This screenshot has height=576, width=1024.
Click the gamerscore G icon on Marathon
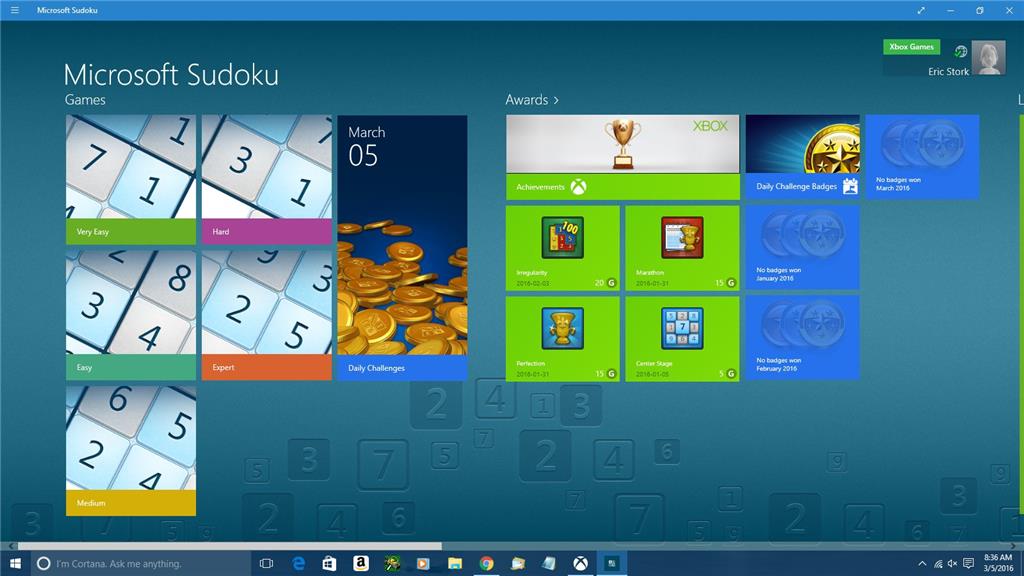731,283
